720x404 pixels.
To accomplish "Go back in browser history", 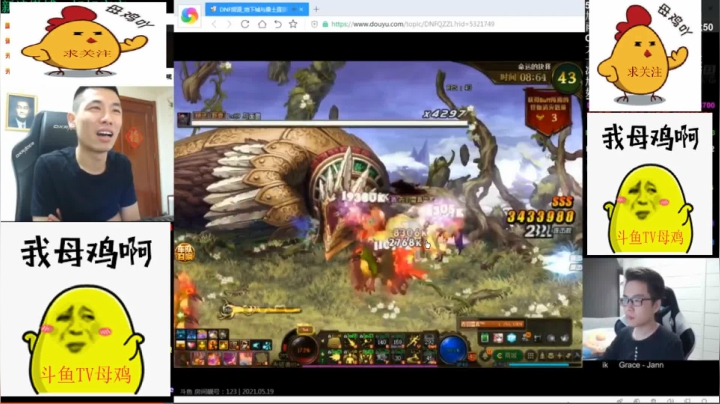I will coord(214,24).
